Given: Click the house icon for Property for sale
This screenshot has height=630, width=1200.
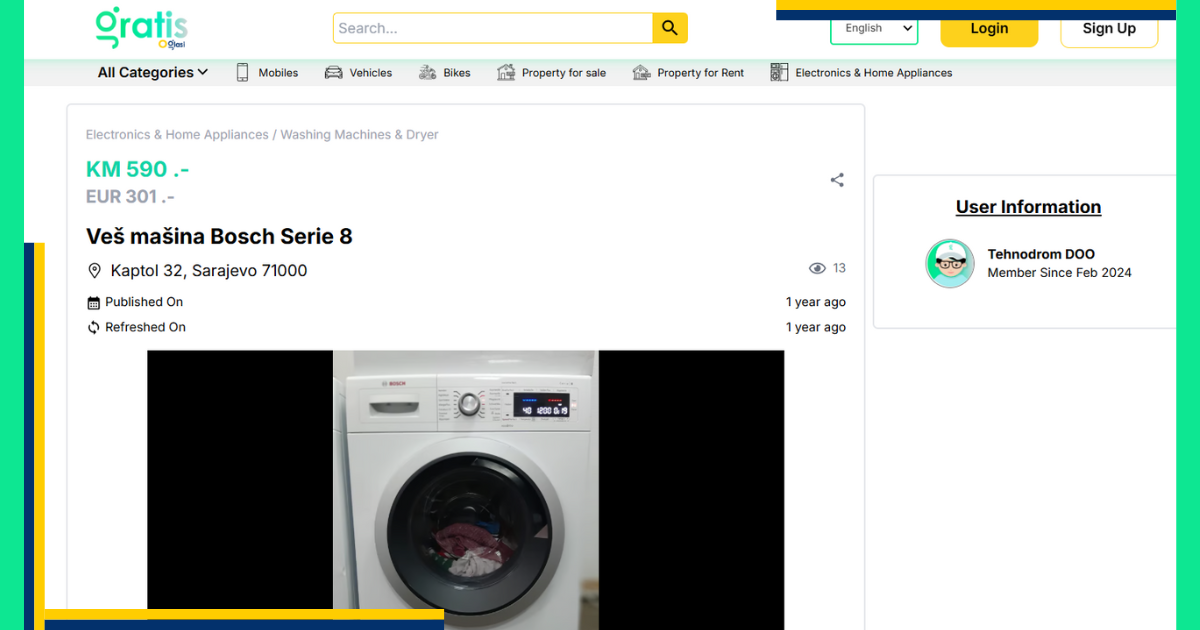Looking at the screenshot, I should click(506, 72).
